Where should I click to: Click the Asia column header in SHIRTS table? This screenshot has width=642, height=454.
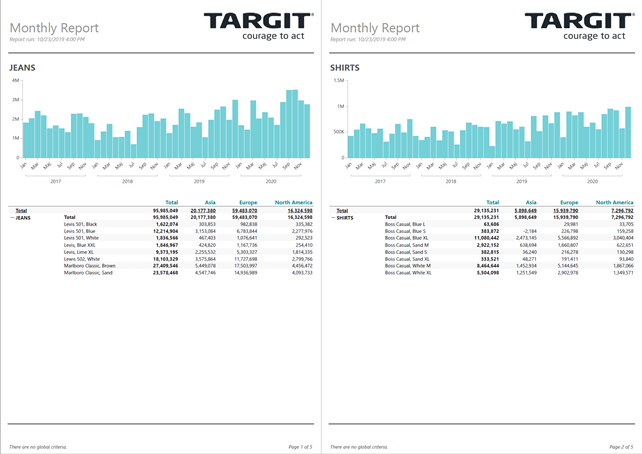click(531, 202)
